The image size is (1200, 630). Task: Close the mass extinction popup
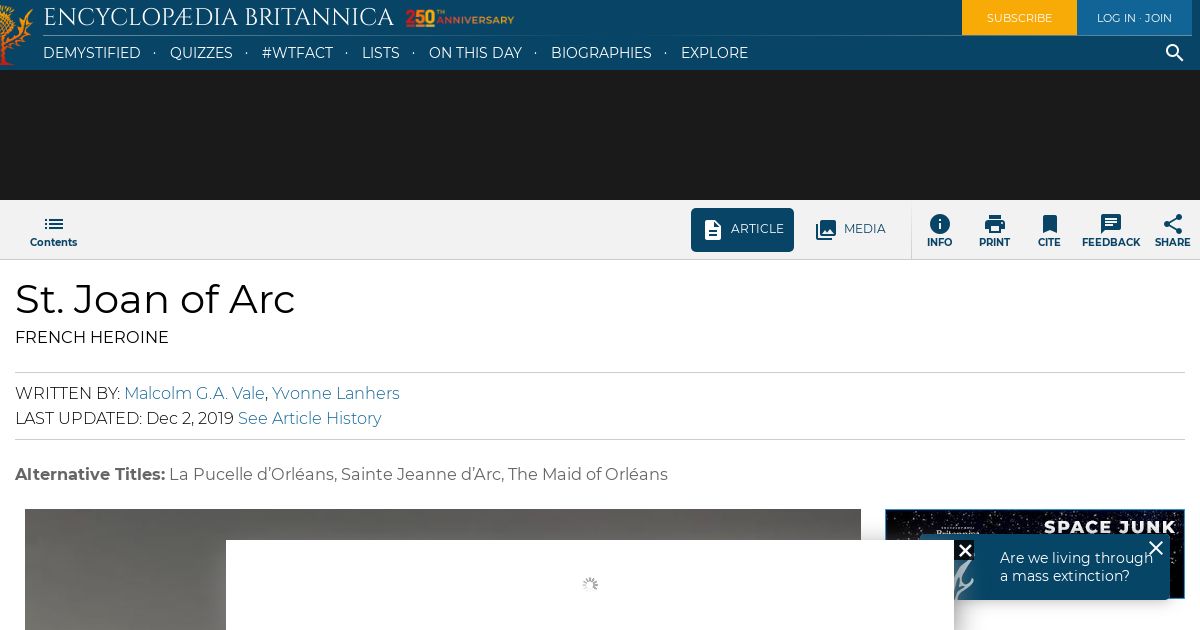tap(1155, 548)
